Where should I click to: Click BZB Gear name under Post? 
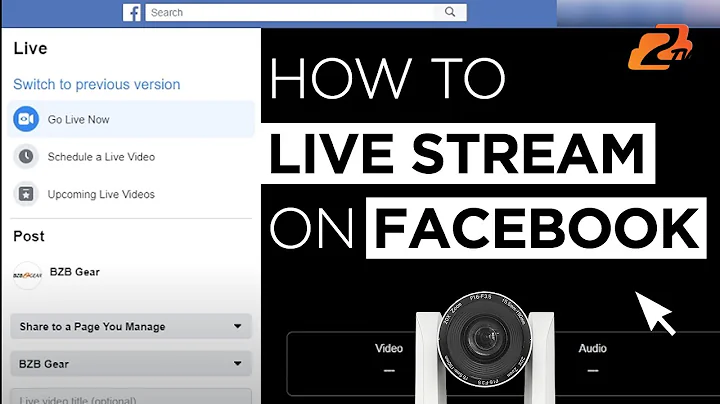(x=74, y=272)
